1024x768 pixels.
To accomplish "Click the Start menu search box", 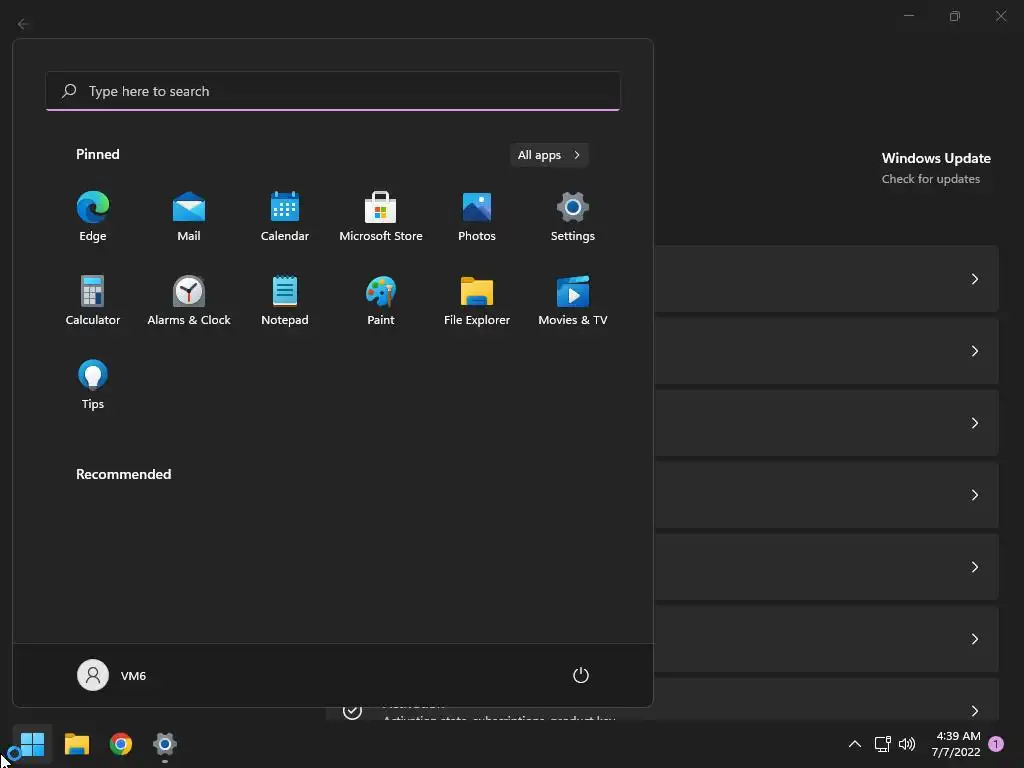I will [333, 91].
